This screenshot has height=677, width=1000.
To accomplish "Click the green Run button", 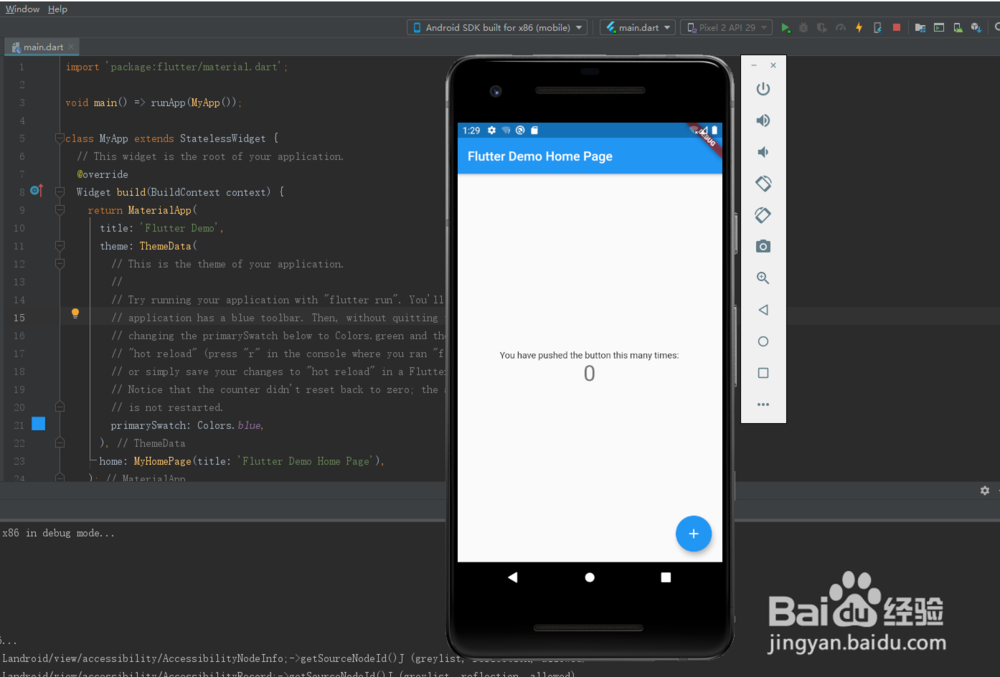I will point(786,27).
